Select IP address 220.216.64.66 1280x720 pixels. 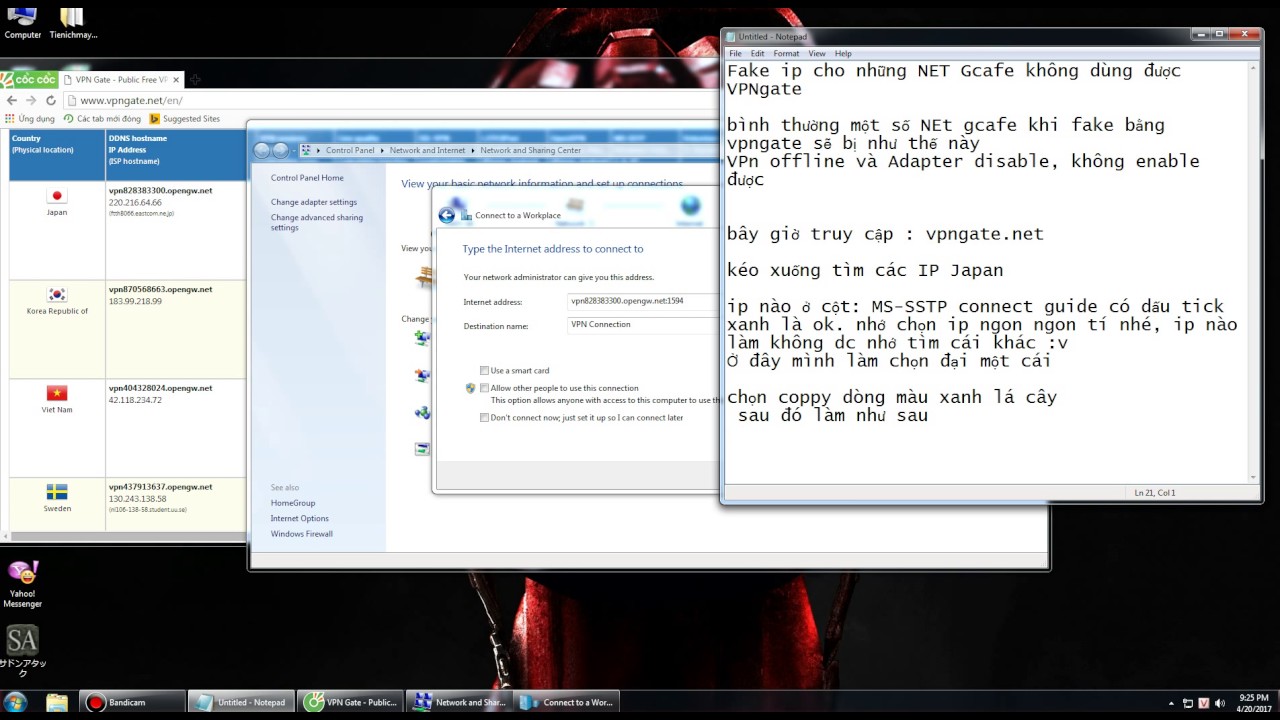click(135, 202)
